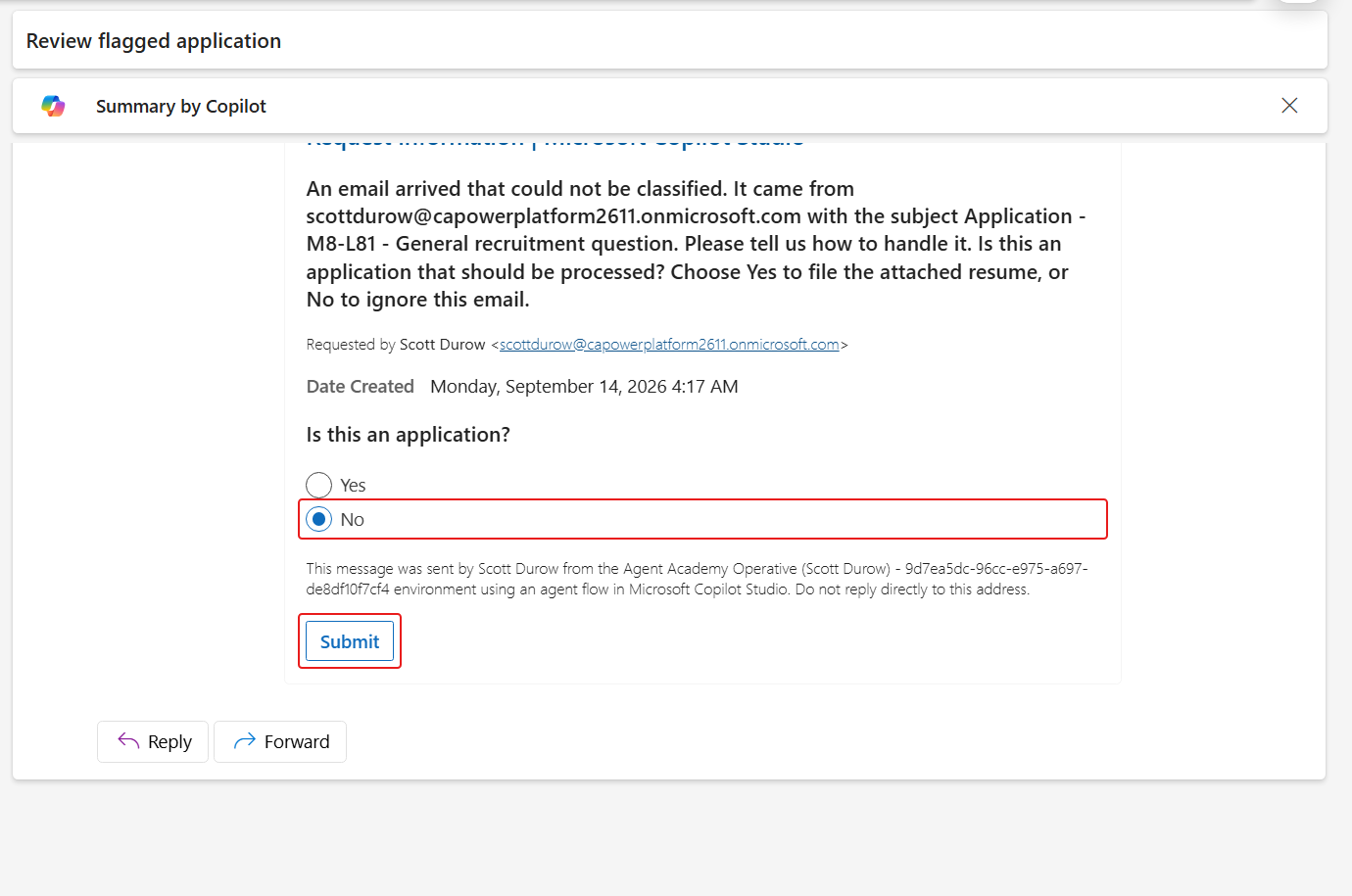Viewport: 1352px width, 896px height.
Task: Select the No radio button
Action: pos(319,519)
